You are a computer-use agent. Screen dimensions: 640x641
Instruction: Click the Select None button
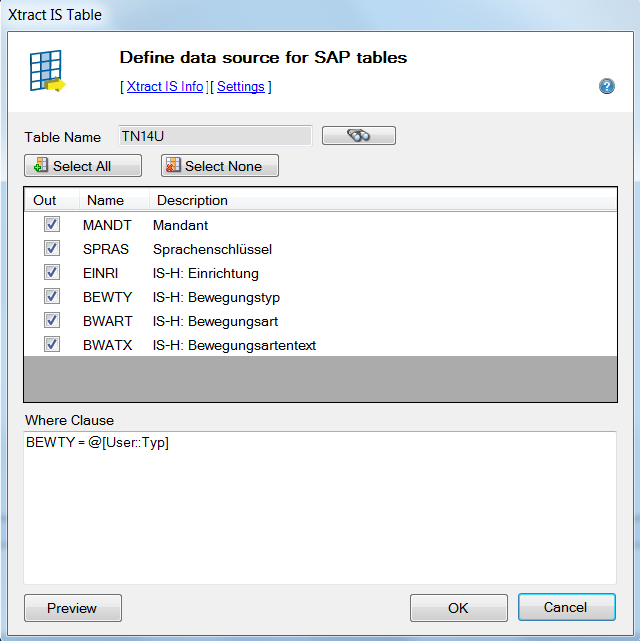[x=220, y=166]
